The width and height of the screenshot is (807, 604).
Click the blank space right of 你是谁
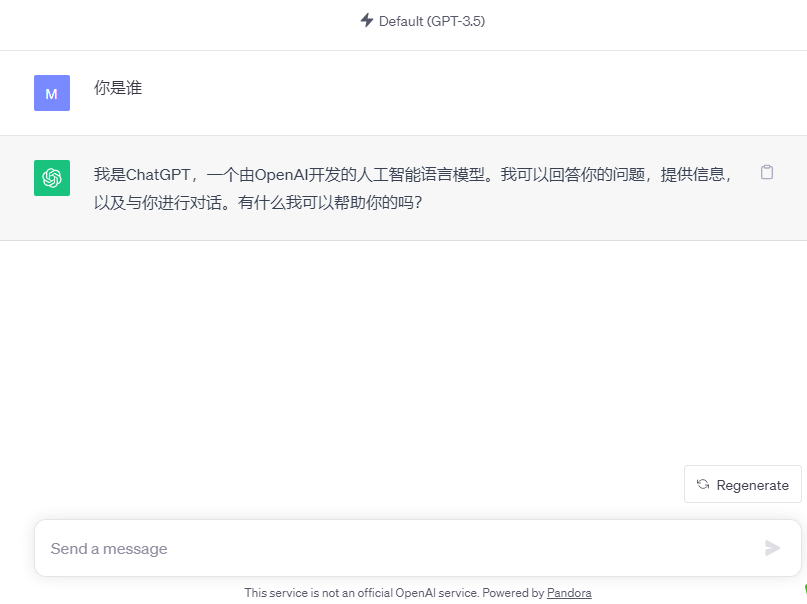(x=450, y=90)
